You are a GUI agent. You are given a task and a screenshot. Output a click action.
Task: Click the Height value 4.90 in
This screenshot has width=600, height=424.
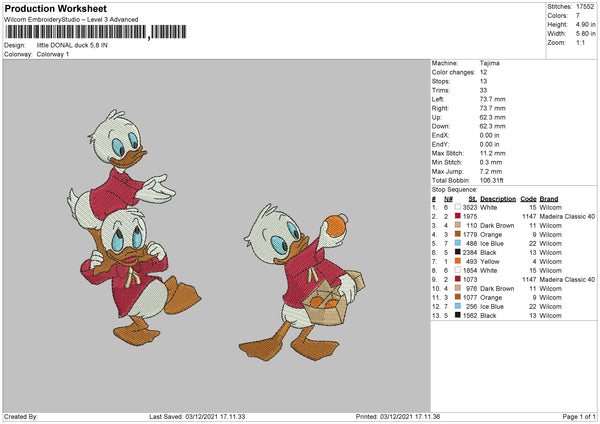point(585,24)
